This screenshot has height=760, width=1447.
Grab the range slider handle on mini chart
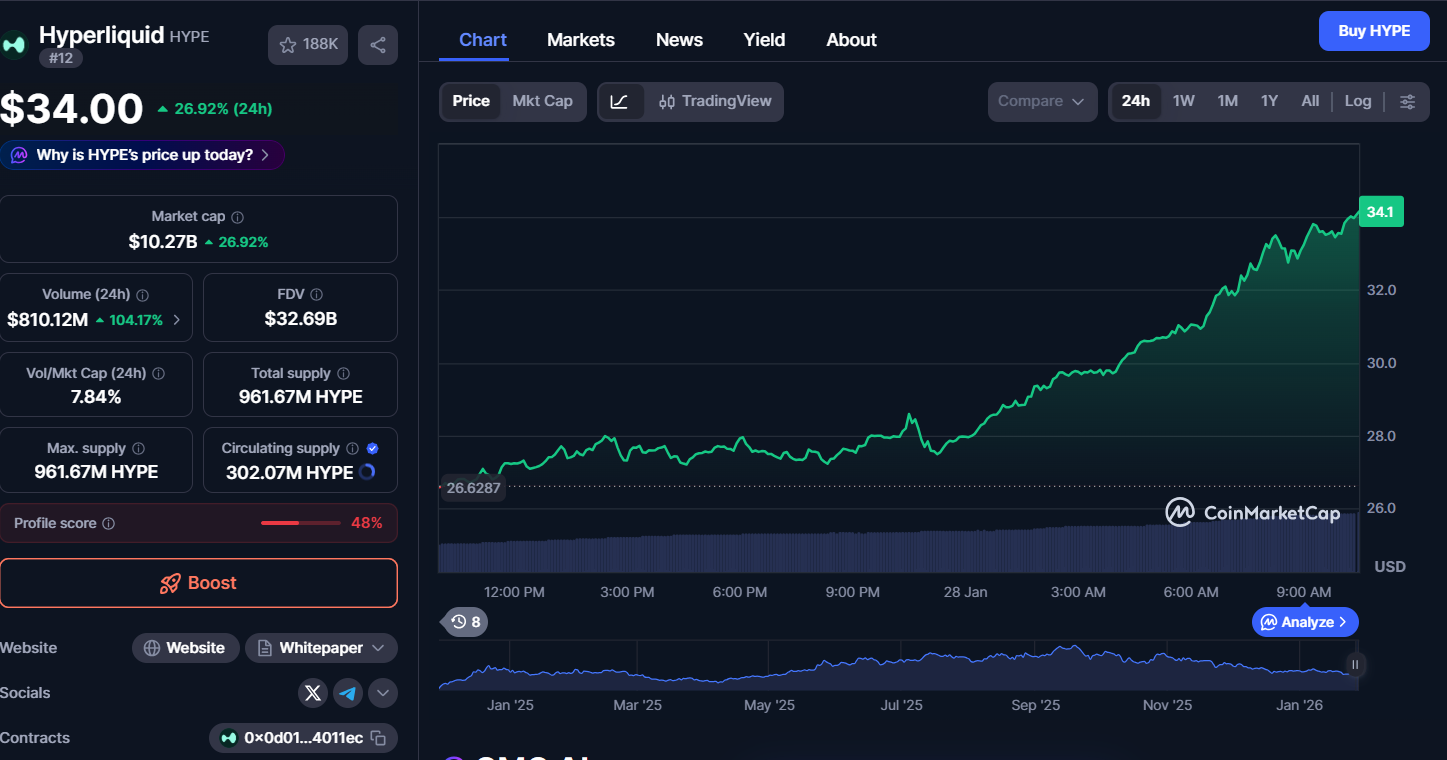(x=1355, y=664)
